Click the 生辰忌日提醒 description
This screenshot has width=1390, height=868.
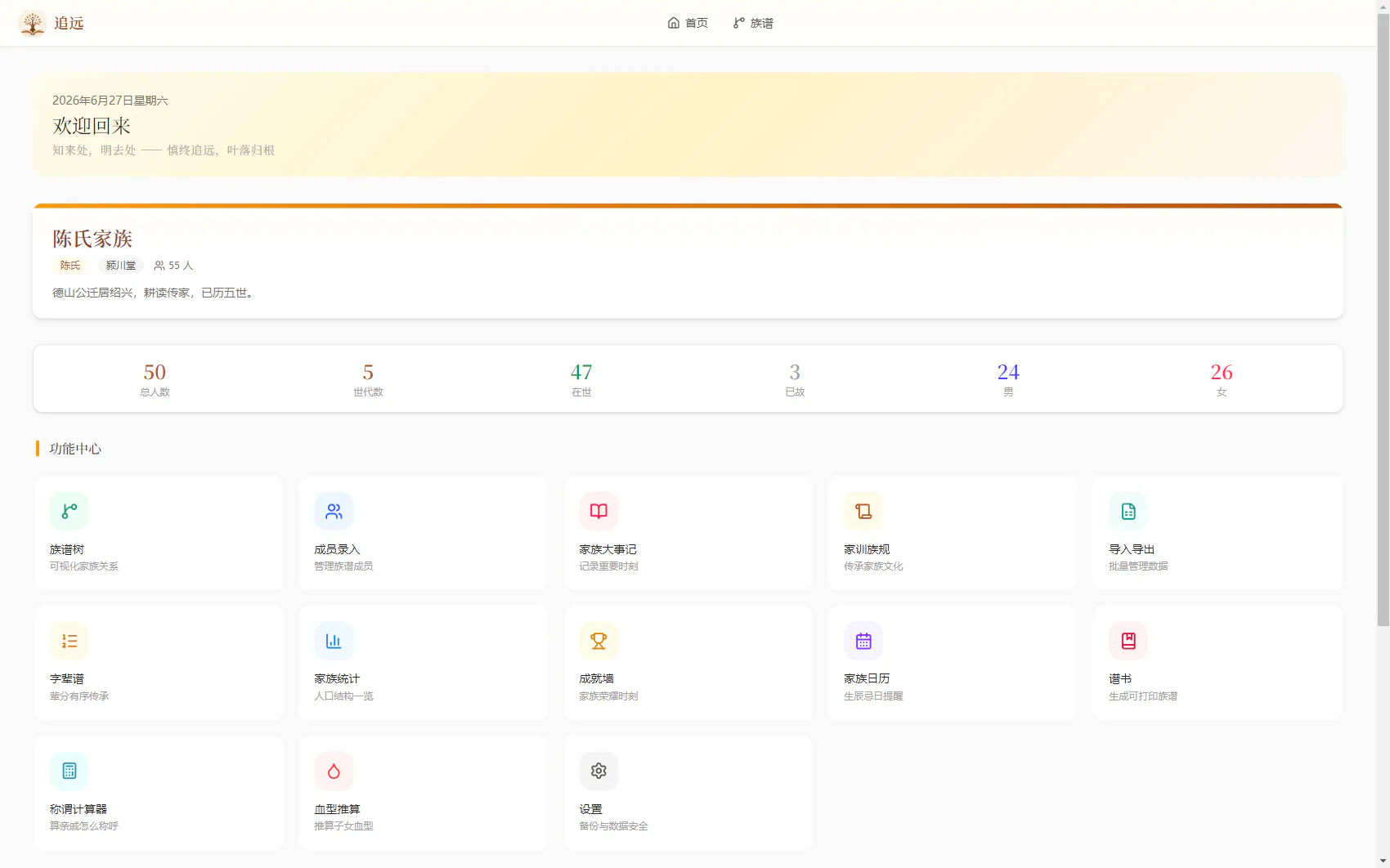873,696
